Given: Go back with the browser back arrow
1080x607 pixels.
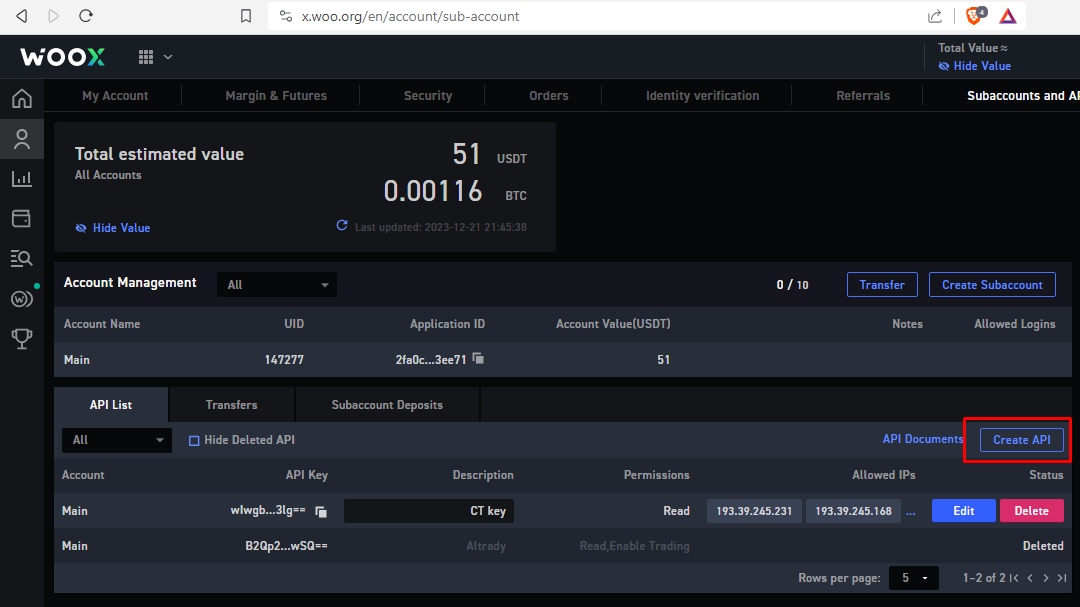Looking at the screenshot, I should pyautogui.click(x=21, y=16).
